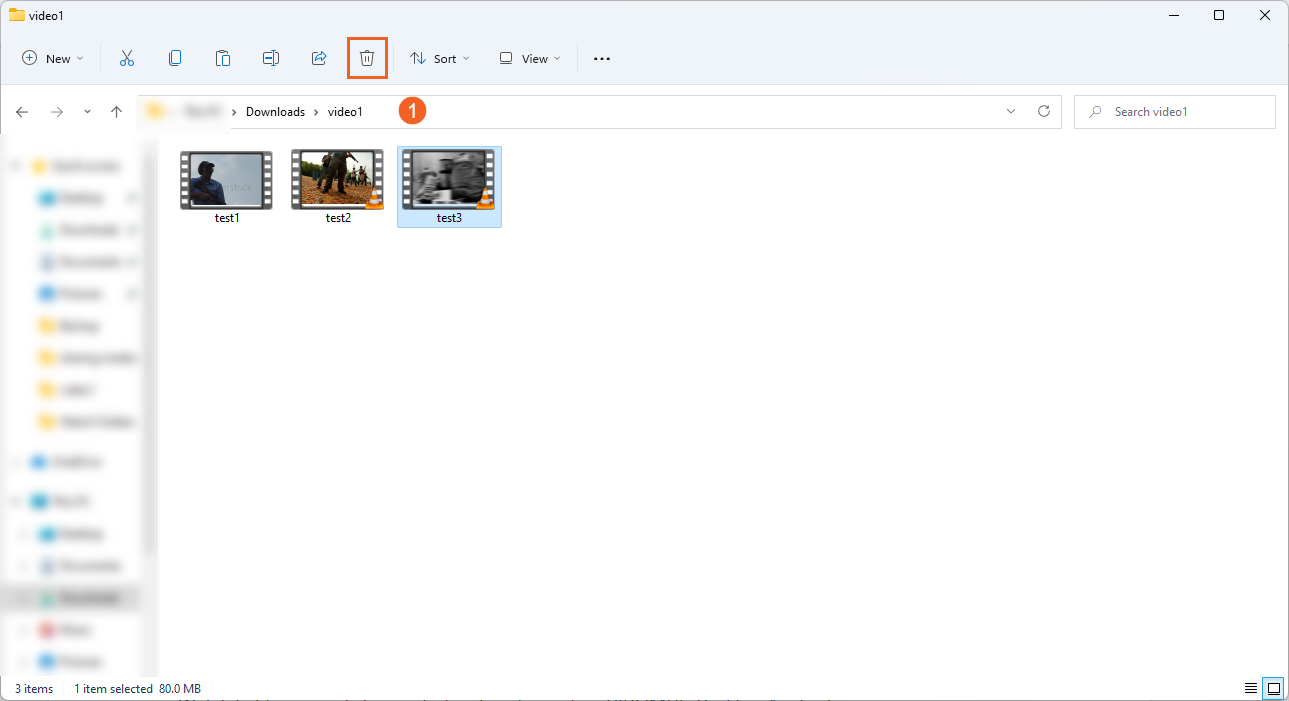
Task: Click the Share icon in toolbar
Action: [319, 59]
